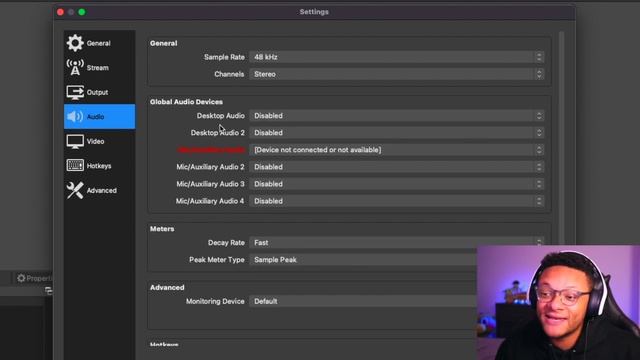Image resolution: width=640 pixels, height=360 pixels.
Task: Click the Audio speaker icon
Action: [75, 117]
